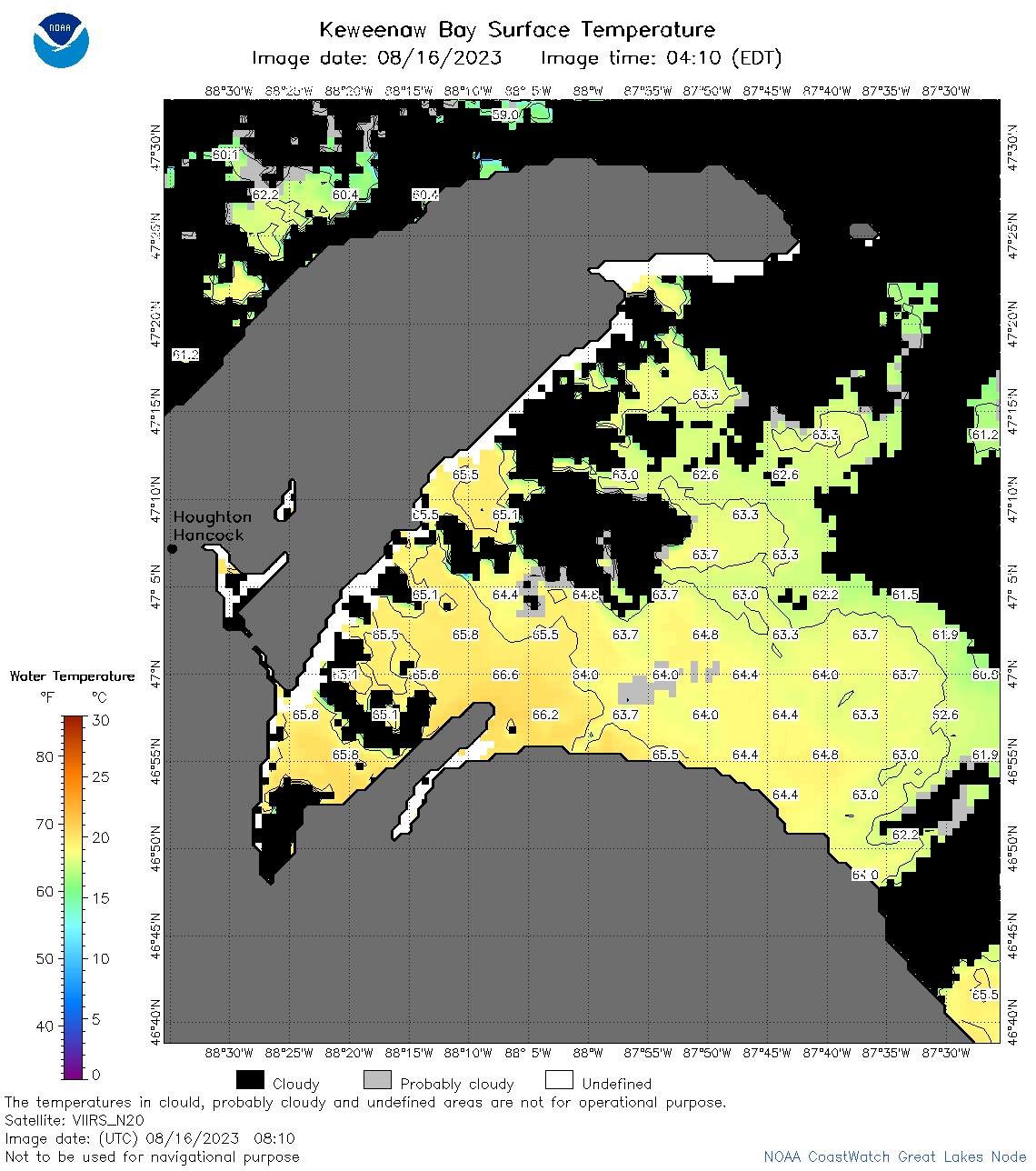Image resolution: width=1036 pixels, height=1171 pixels.
Task: Click the Keweenaw Bay Surface Temperature title
Action: pyautogui.click(x=517, y=29)
